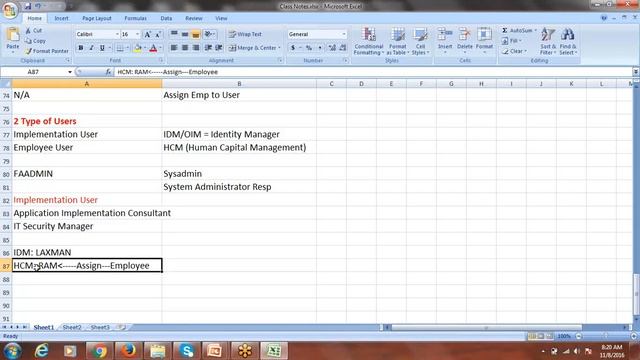Apply the red Font Color A
Screen dimensions: 640x360
click(x=153, y=48)
